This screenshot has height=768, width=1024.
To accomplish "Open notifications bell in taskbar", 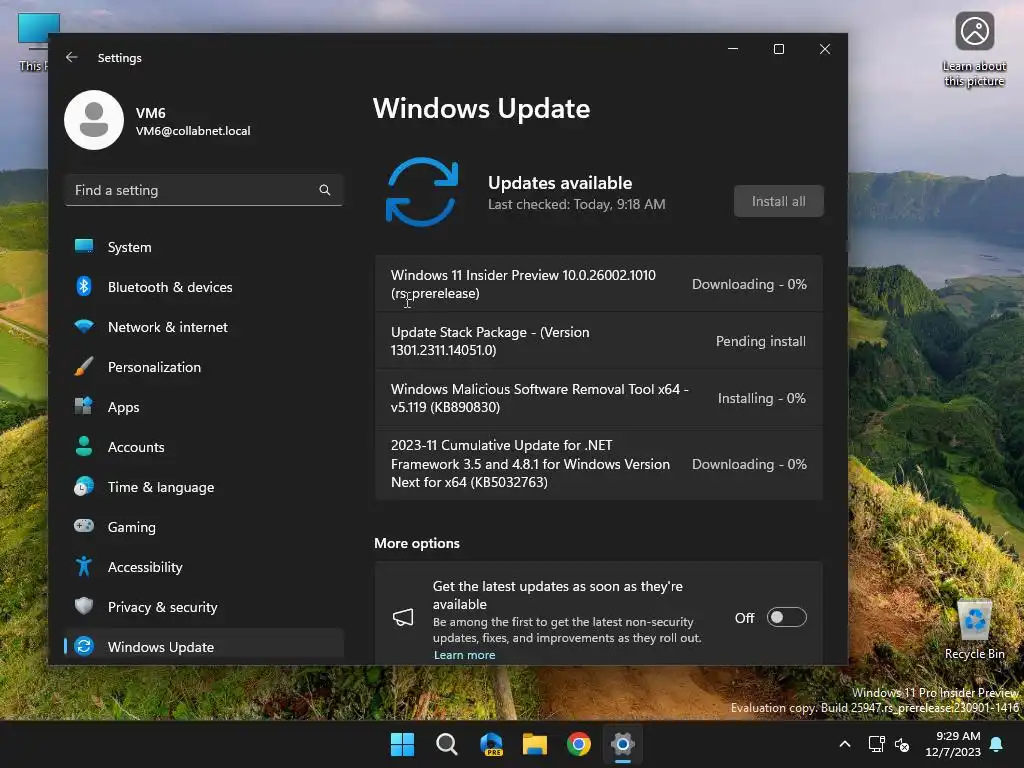I will tap(997, 744).
